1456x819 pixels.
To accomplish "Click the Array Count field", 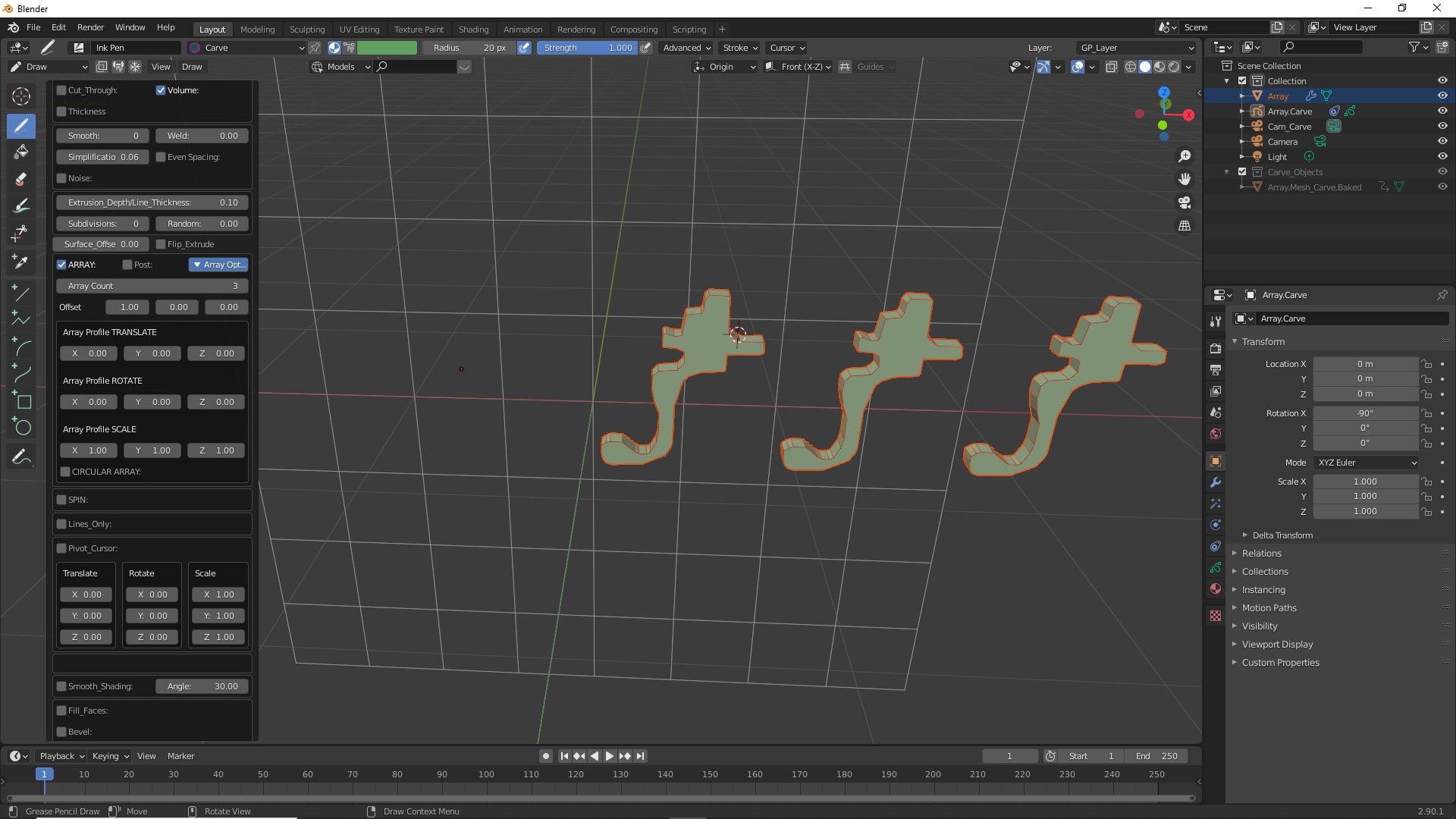I will pos(152,286).
